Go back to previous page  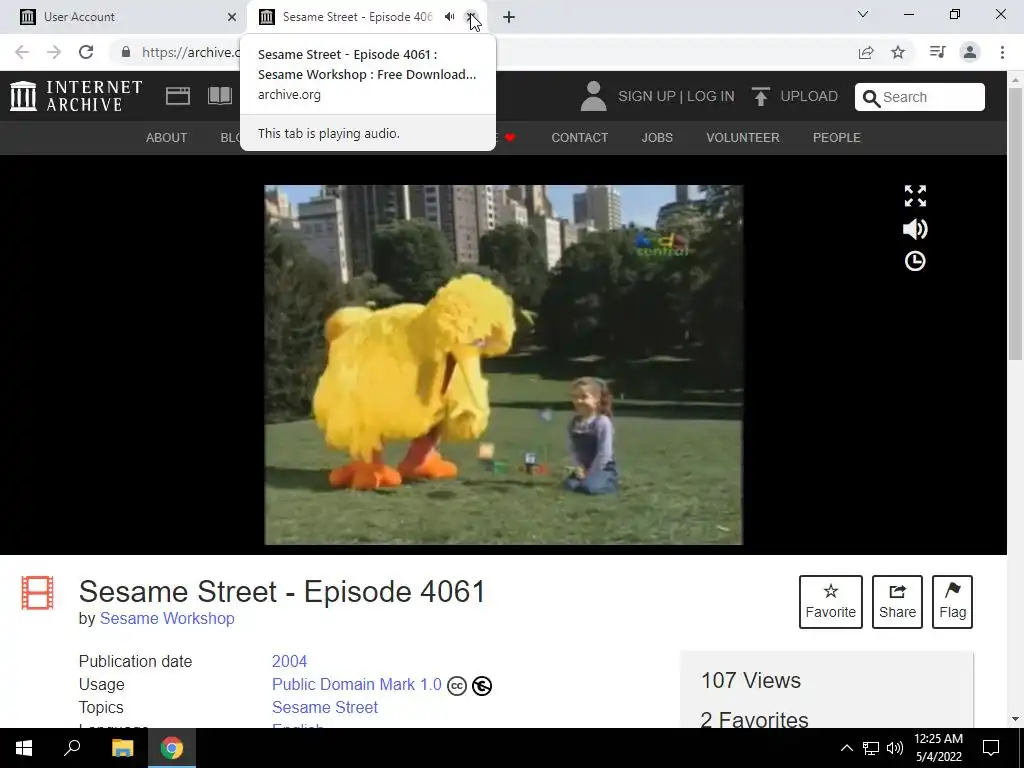22,52
